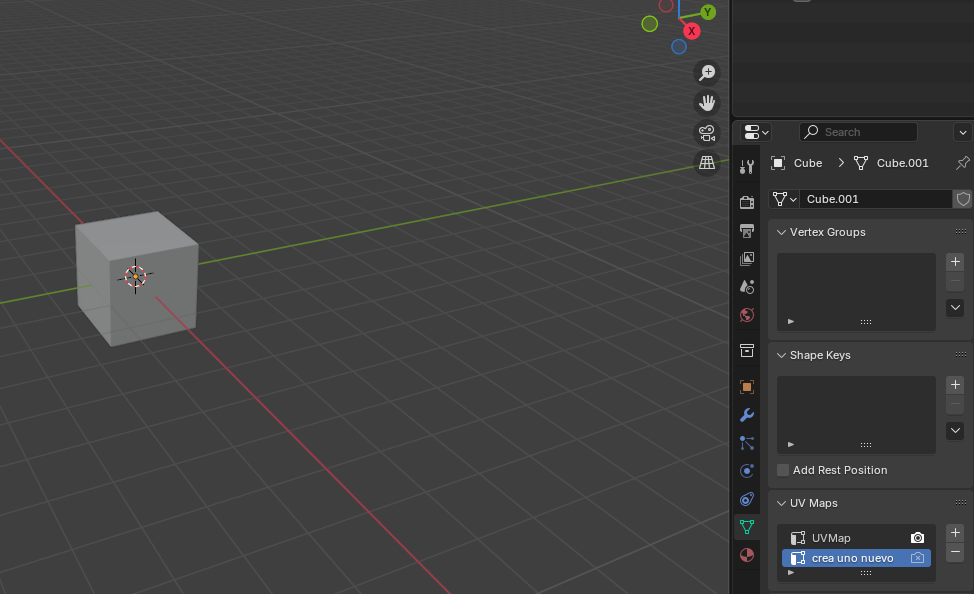Open the Object properties tab
This screenshot has height=594, width=974.
[x=747, y=386]
